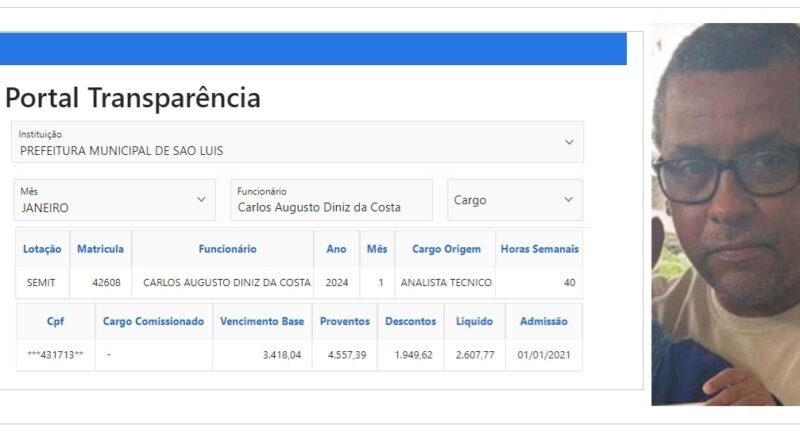Open the Instituição dropdown
The height and width of the screenshot is (445, 800).
pos(297,142)
